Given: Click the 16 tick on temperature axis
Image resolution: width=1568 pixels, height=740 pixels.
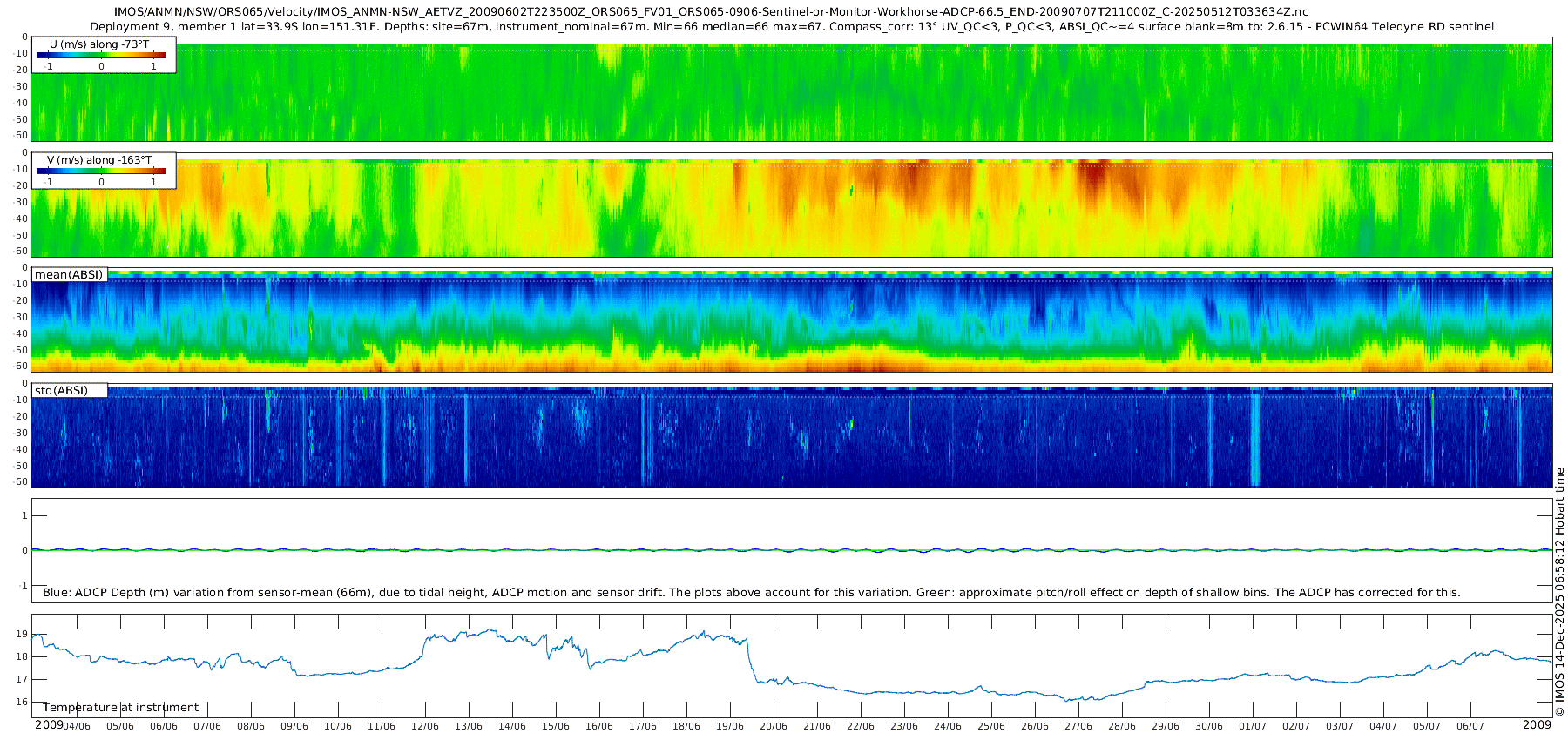Looking at the screenshot, I should point(22,702).
